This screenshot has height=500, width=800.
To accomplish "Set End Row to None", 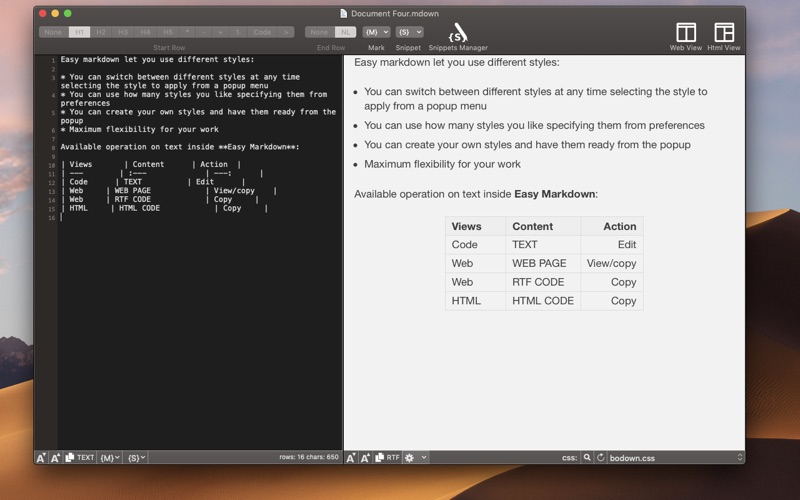I will click(x=319, y=32).
